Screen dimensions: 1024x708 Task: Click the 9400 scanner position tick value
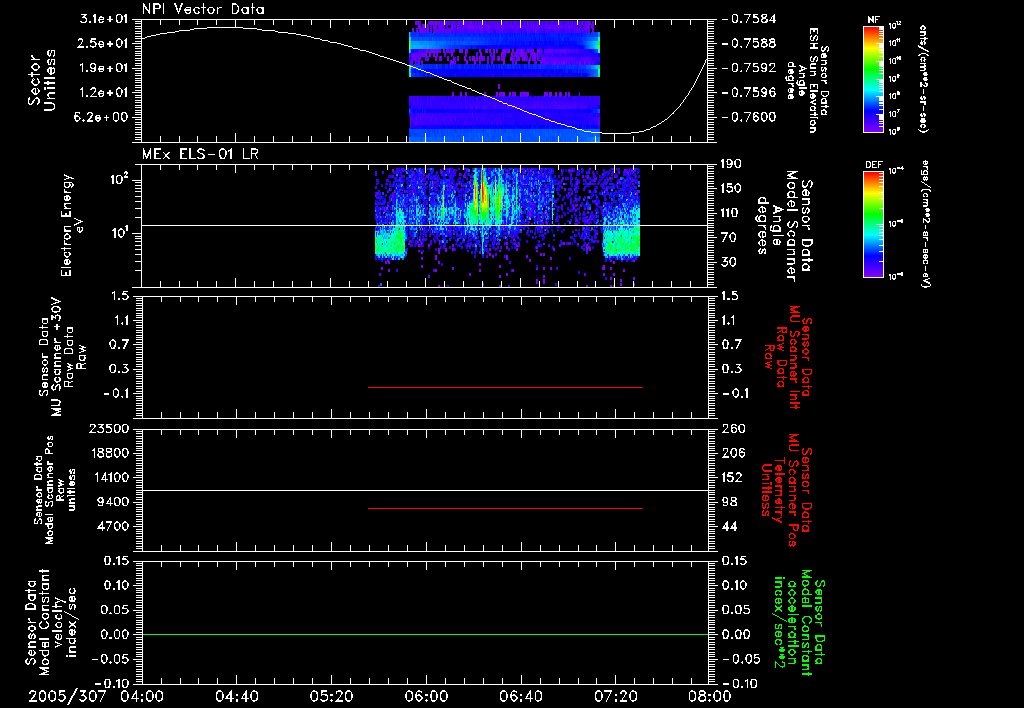113,502
